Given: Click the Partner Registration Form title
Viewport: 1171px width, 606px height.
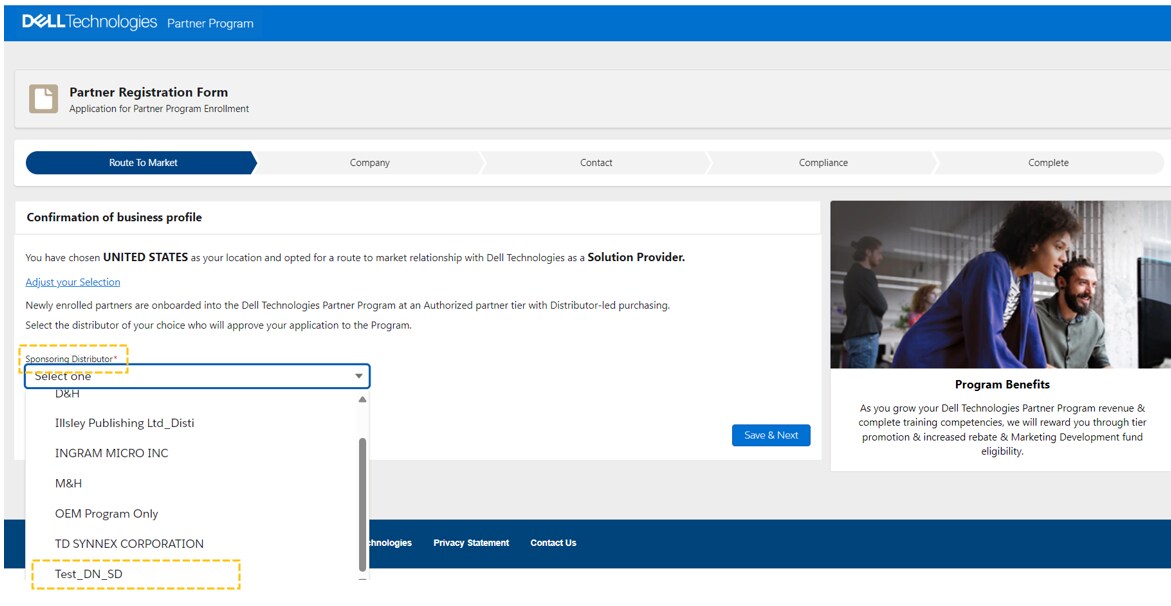Looking at the screenshot, I should (149, 93).
